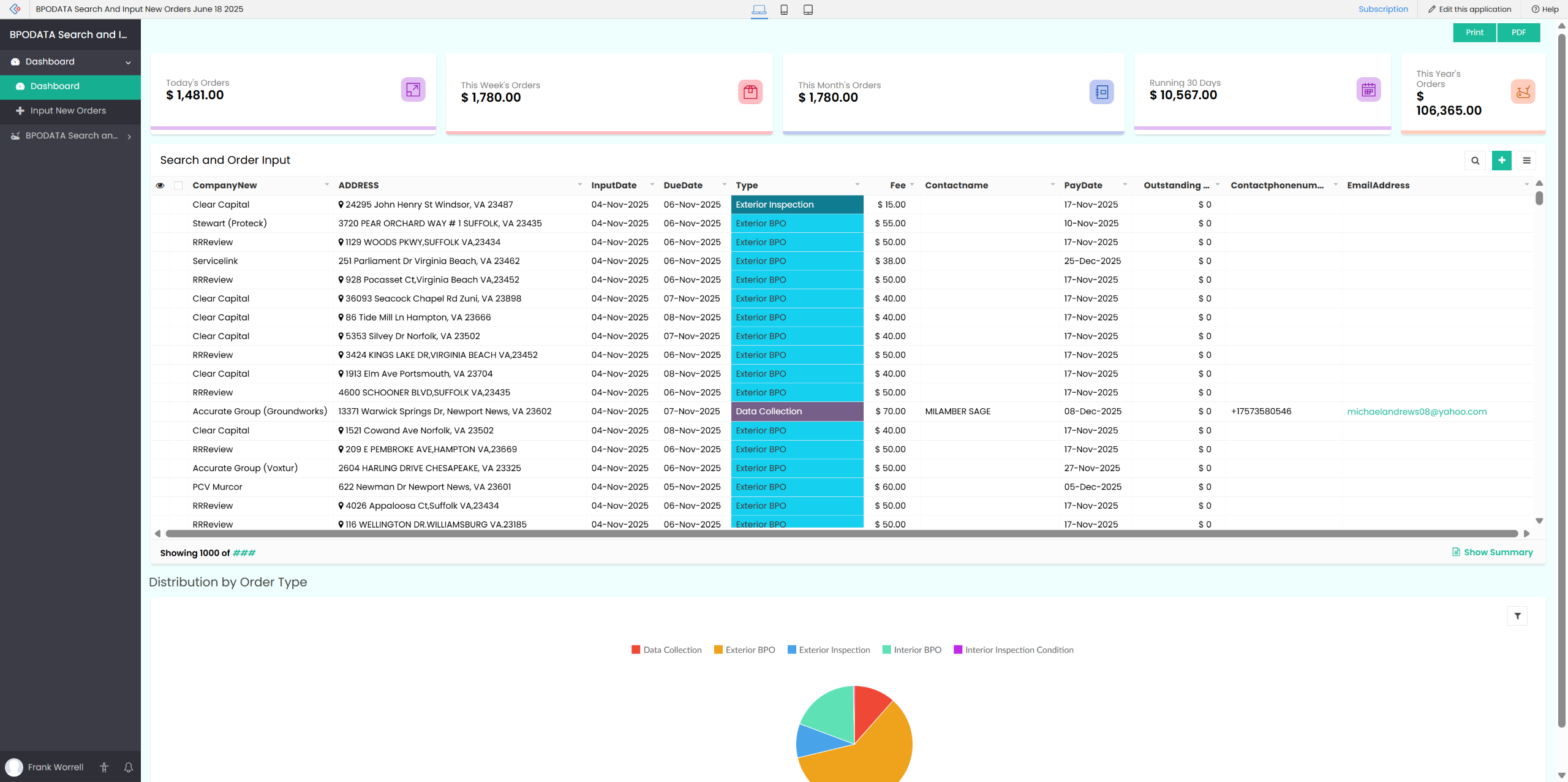Expand the BPODATA Search sidebar group
1568x782 pixels.
click(71, 135)
